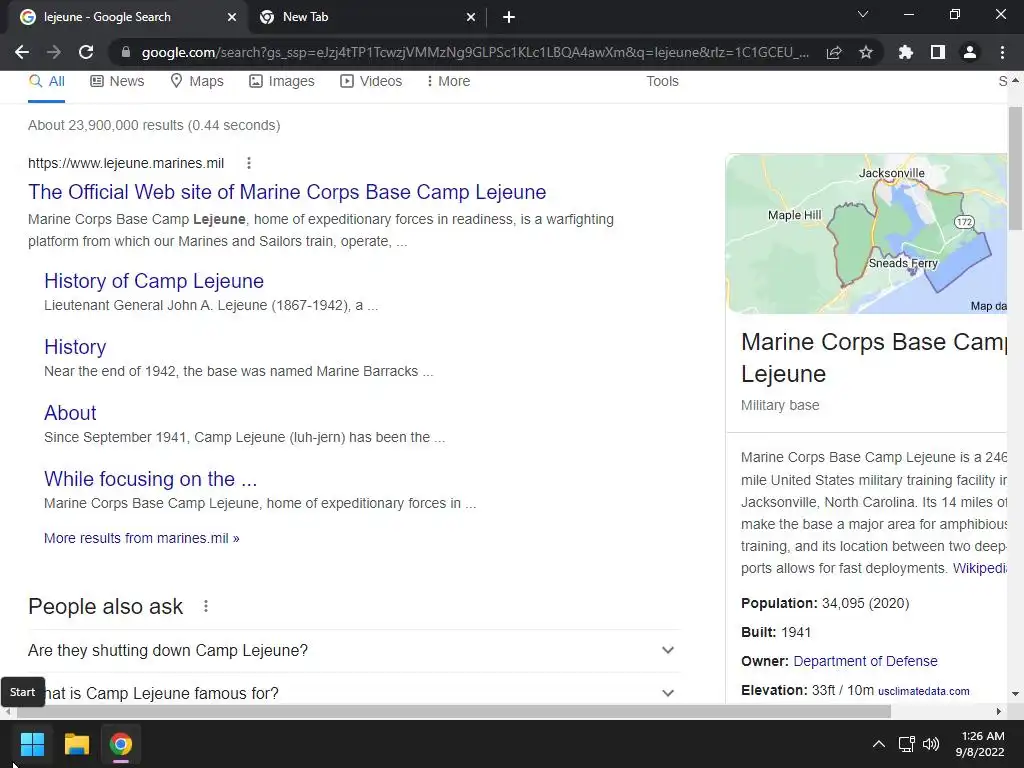Open a new tab with plus button
The image size is (1024, 768).
click(509, 17)
